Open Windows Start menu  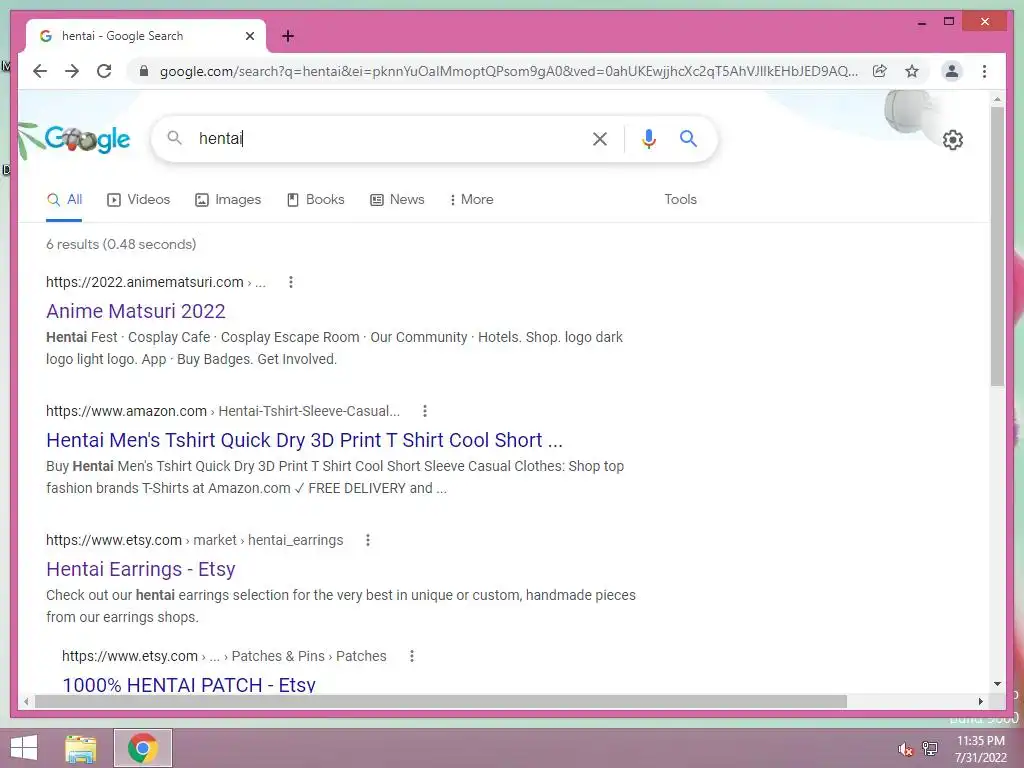24,748
